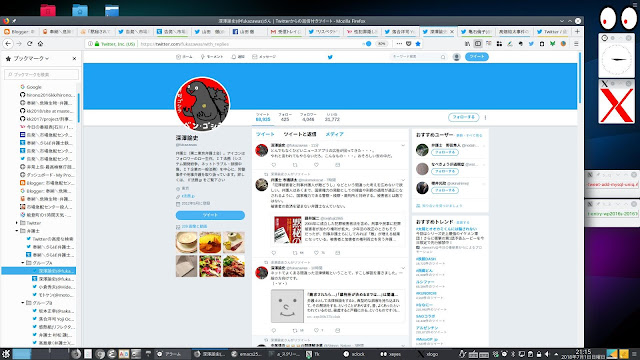This screenshot has height=360, width=640.
Task: Select the メディア timeline tab
Action: click(x=334, y=134)
